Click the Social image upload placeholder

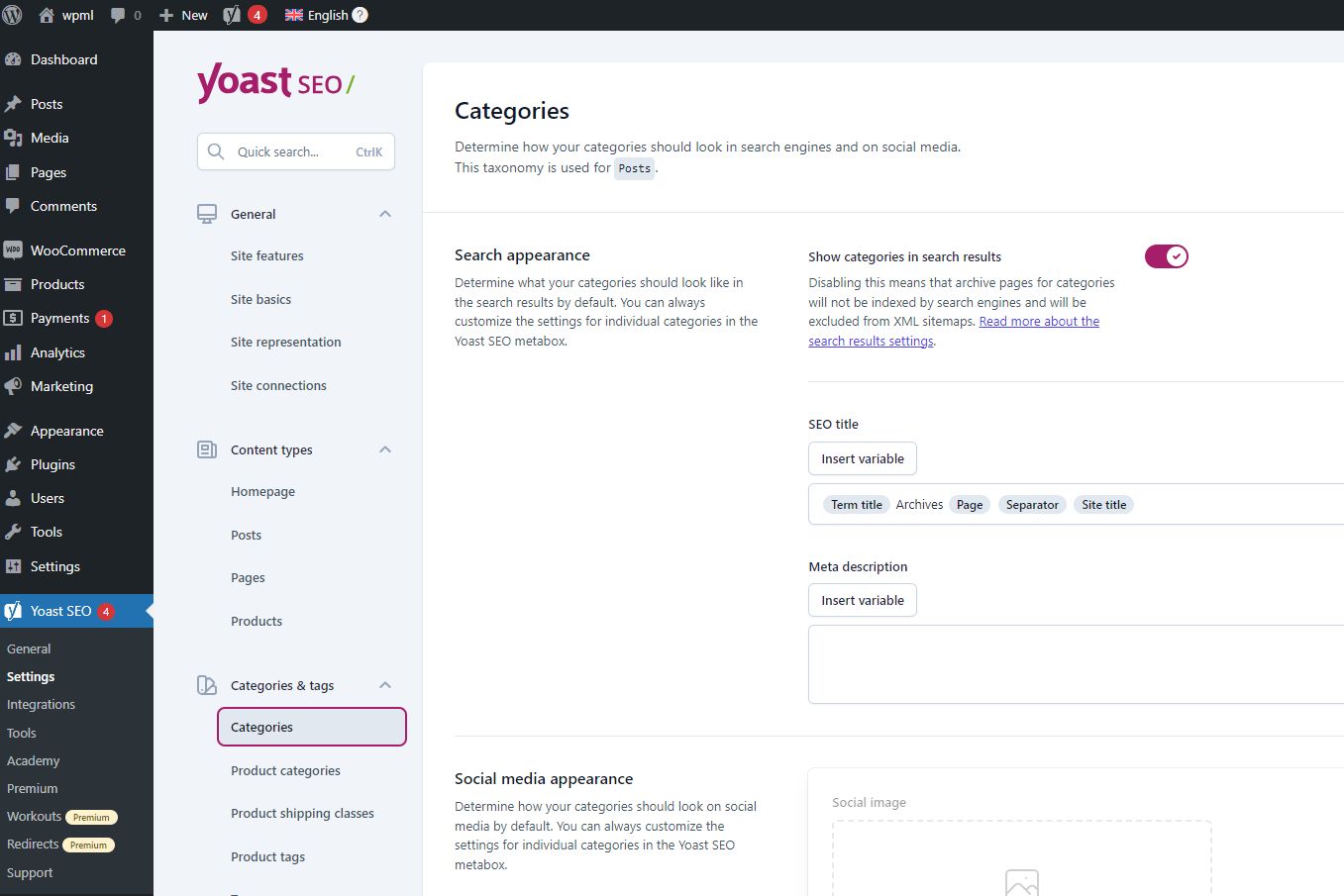[1022, 858]
